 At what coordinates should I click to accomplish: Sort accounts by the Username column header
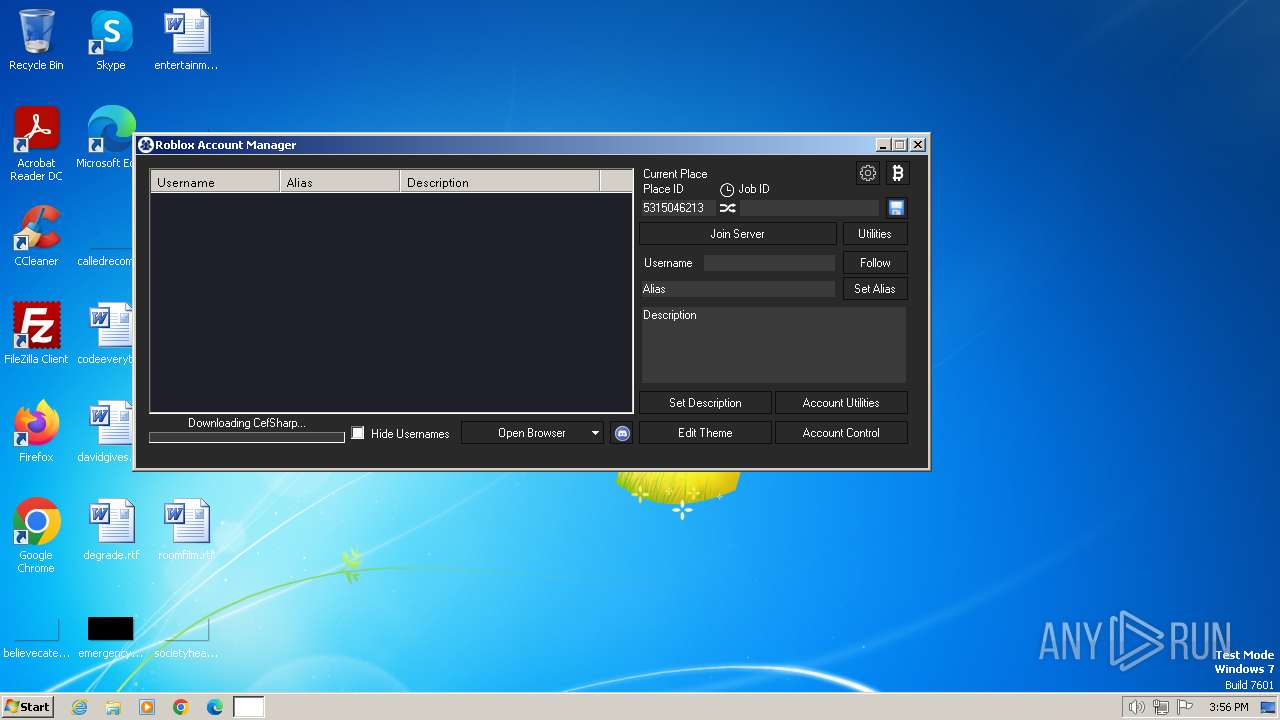coord(215,182)
